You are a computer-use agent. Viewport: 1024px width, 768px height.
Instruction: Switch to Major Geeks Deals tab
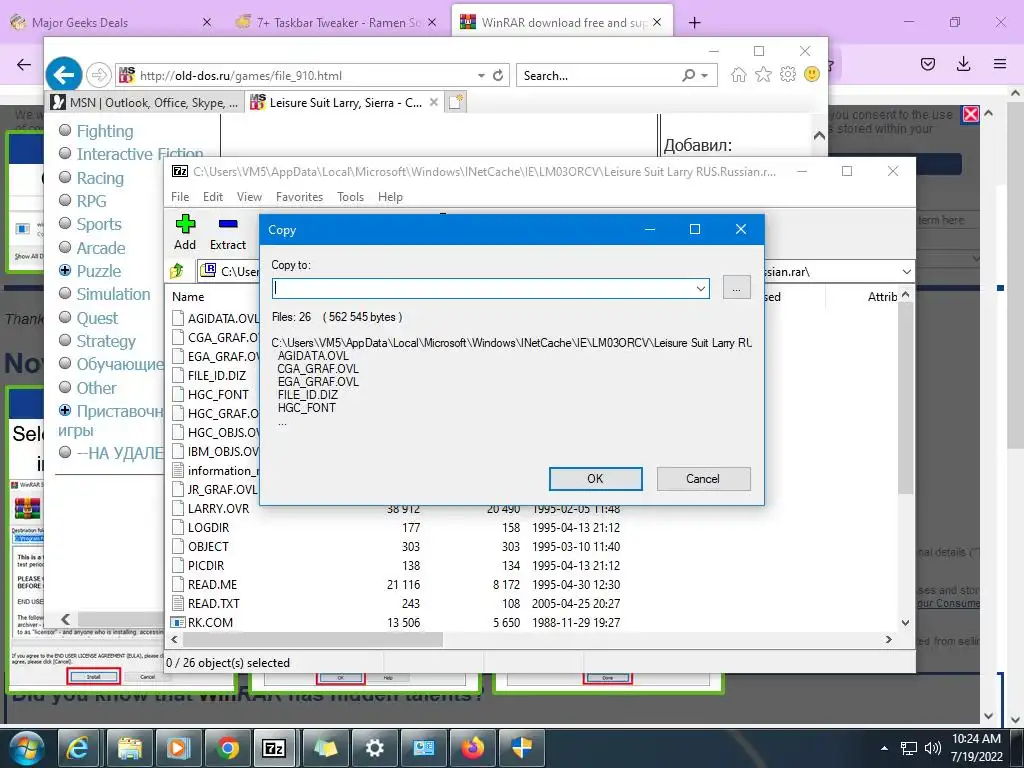click(x=111, y=22)
